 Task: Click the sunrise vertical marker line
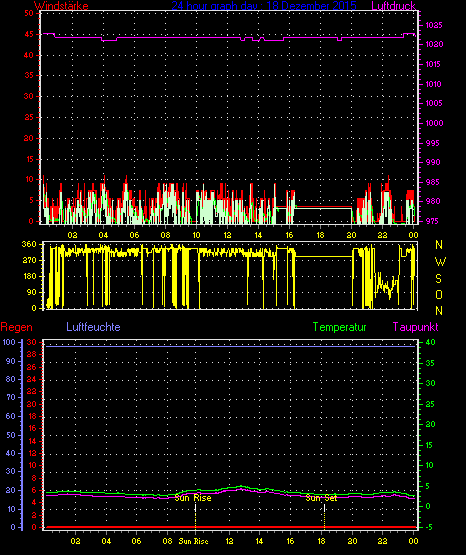195,517
